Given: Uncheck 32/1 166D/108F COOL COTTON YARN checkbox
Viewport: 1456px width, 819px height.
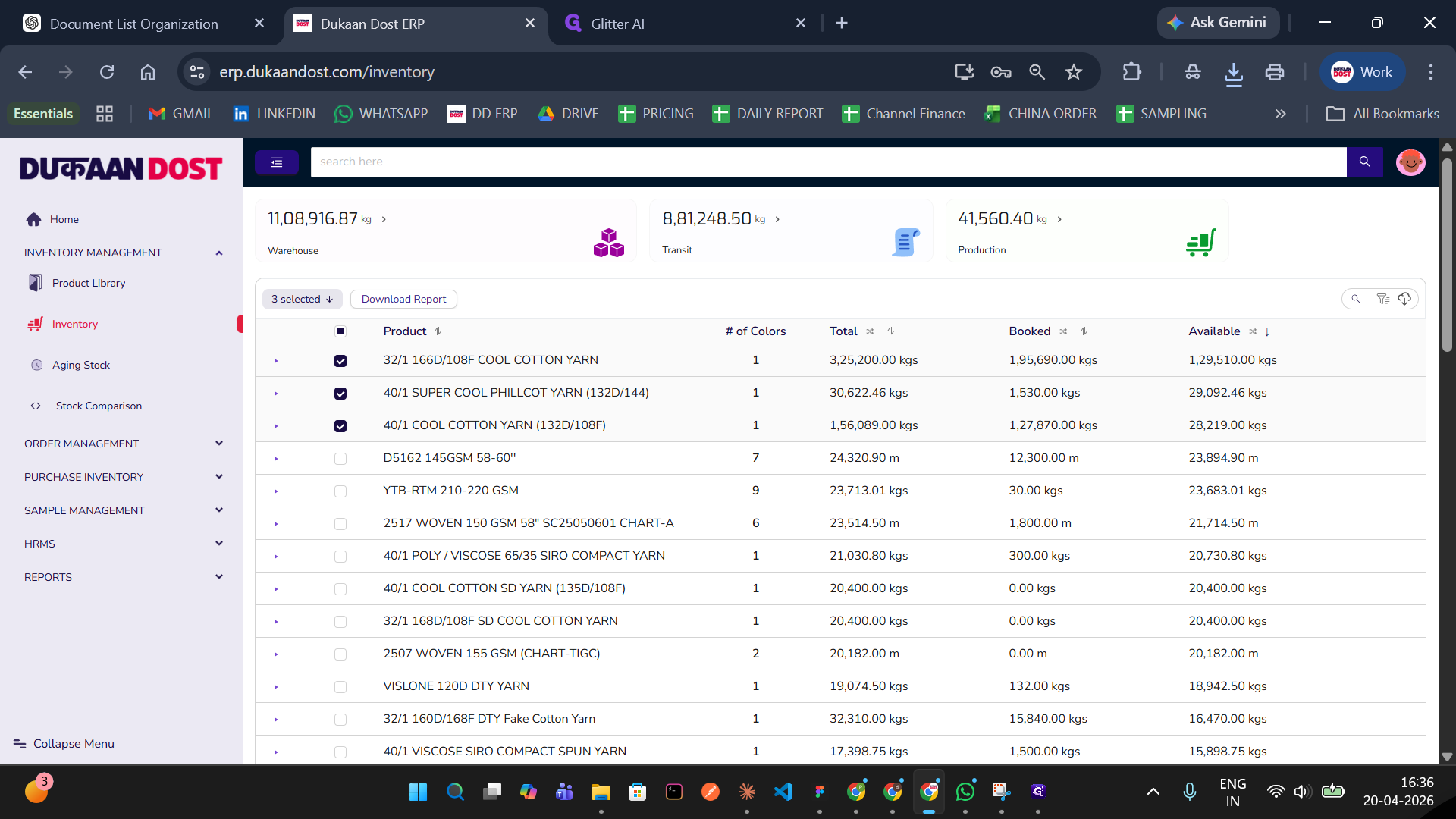Looking at the screenshot, I should 340,361.
